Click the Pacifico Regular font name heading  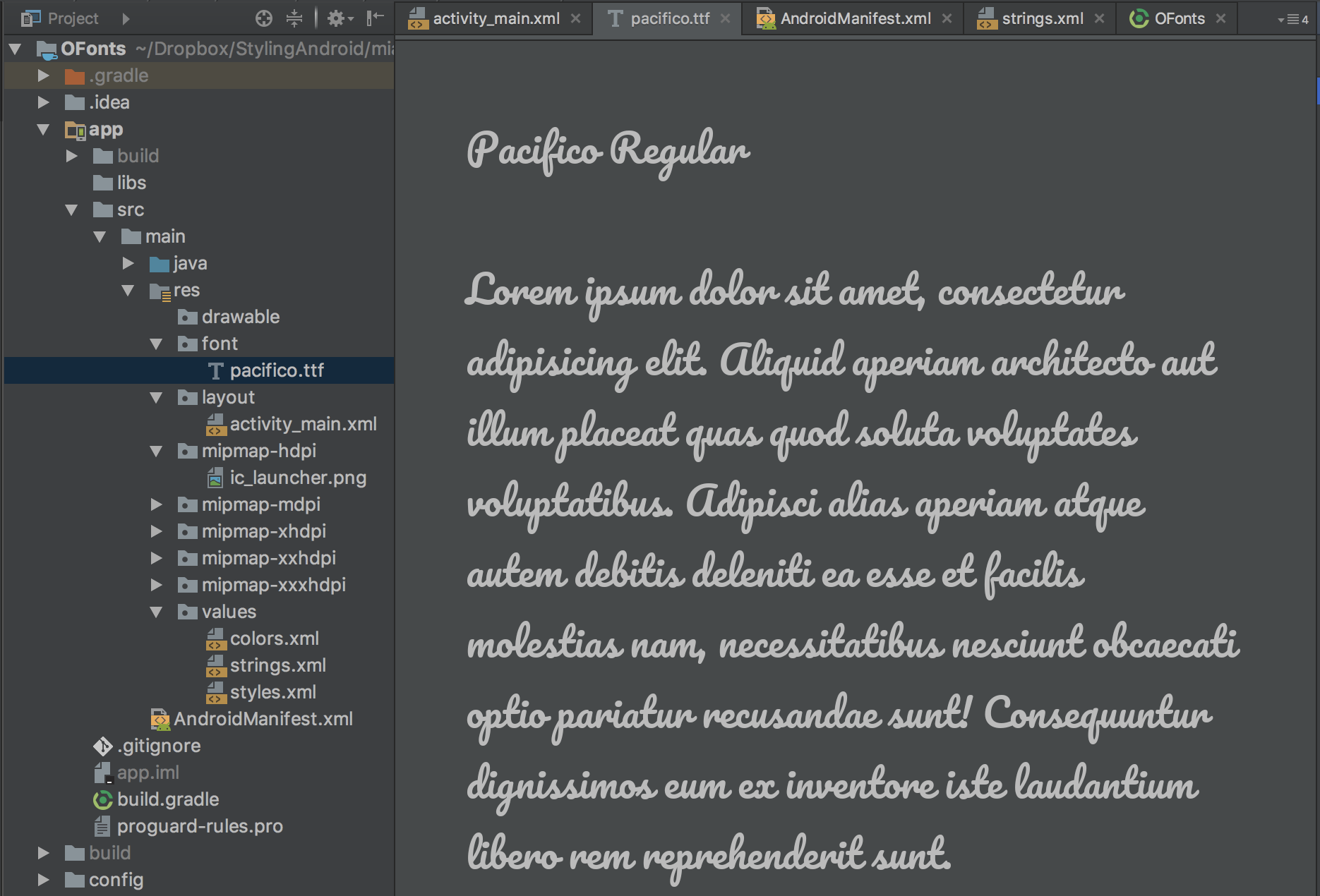coord(608,152)
